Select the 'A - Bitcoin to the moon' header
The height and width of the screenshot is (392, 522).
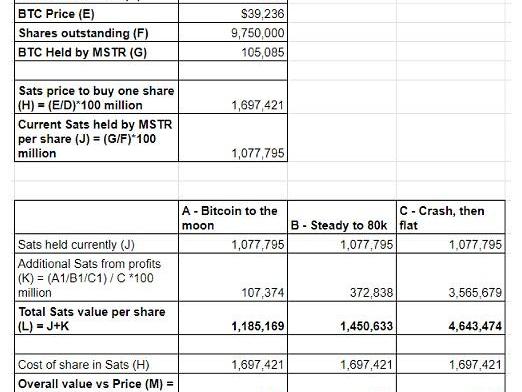[233, 217]
